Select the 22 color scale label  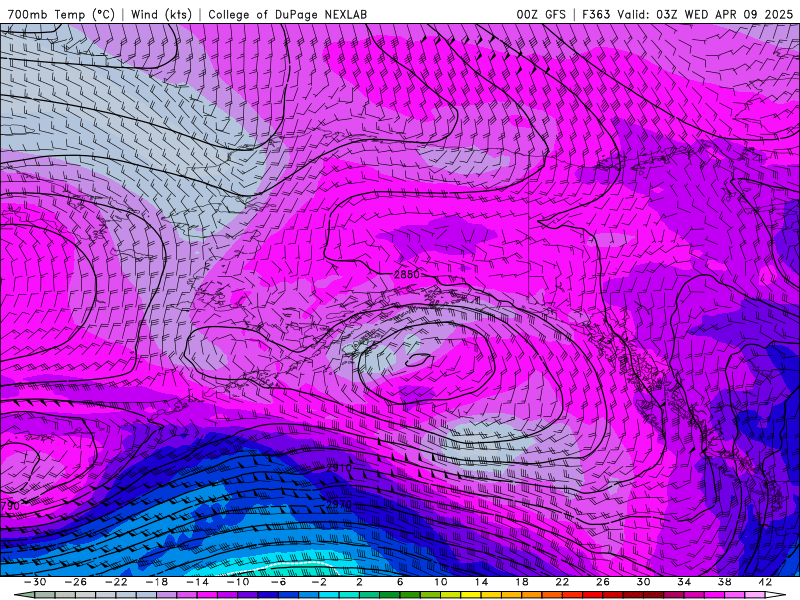562,582
